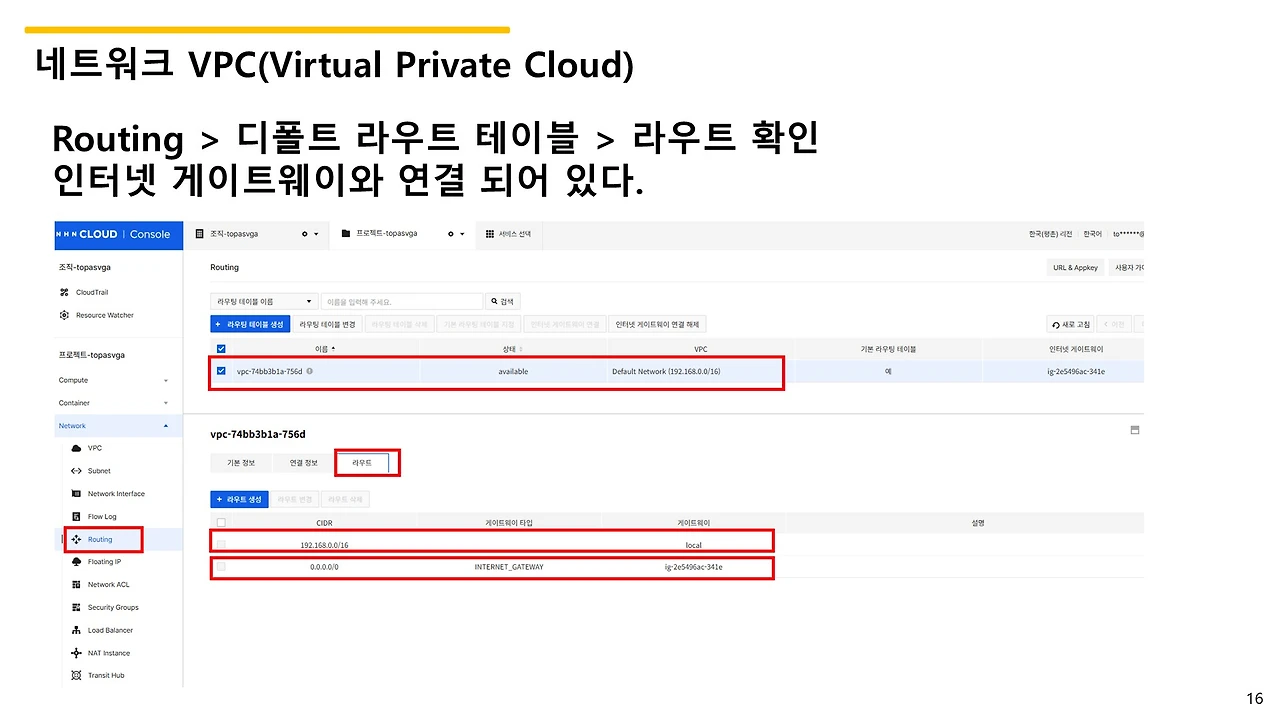Click the Security Groups icon

coord(76,608)
